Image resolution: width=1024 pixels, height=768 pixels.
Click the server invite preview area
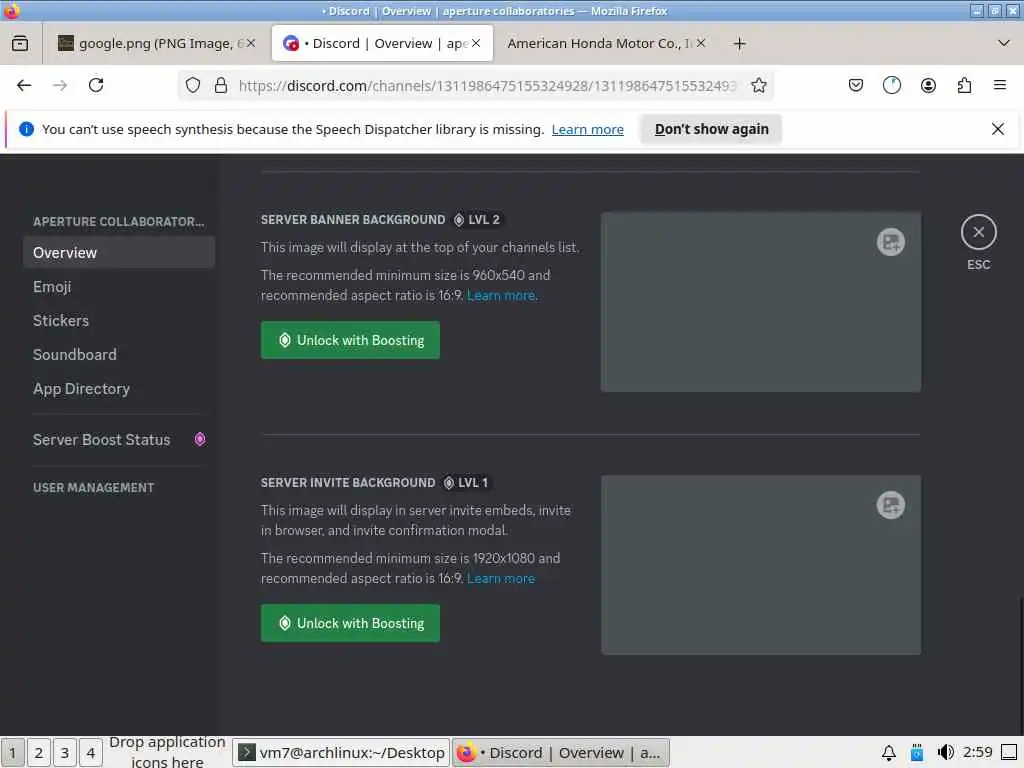tap(761, 565)
